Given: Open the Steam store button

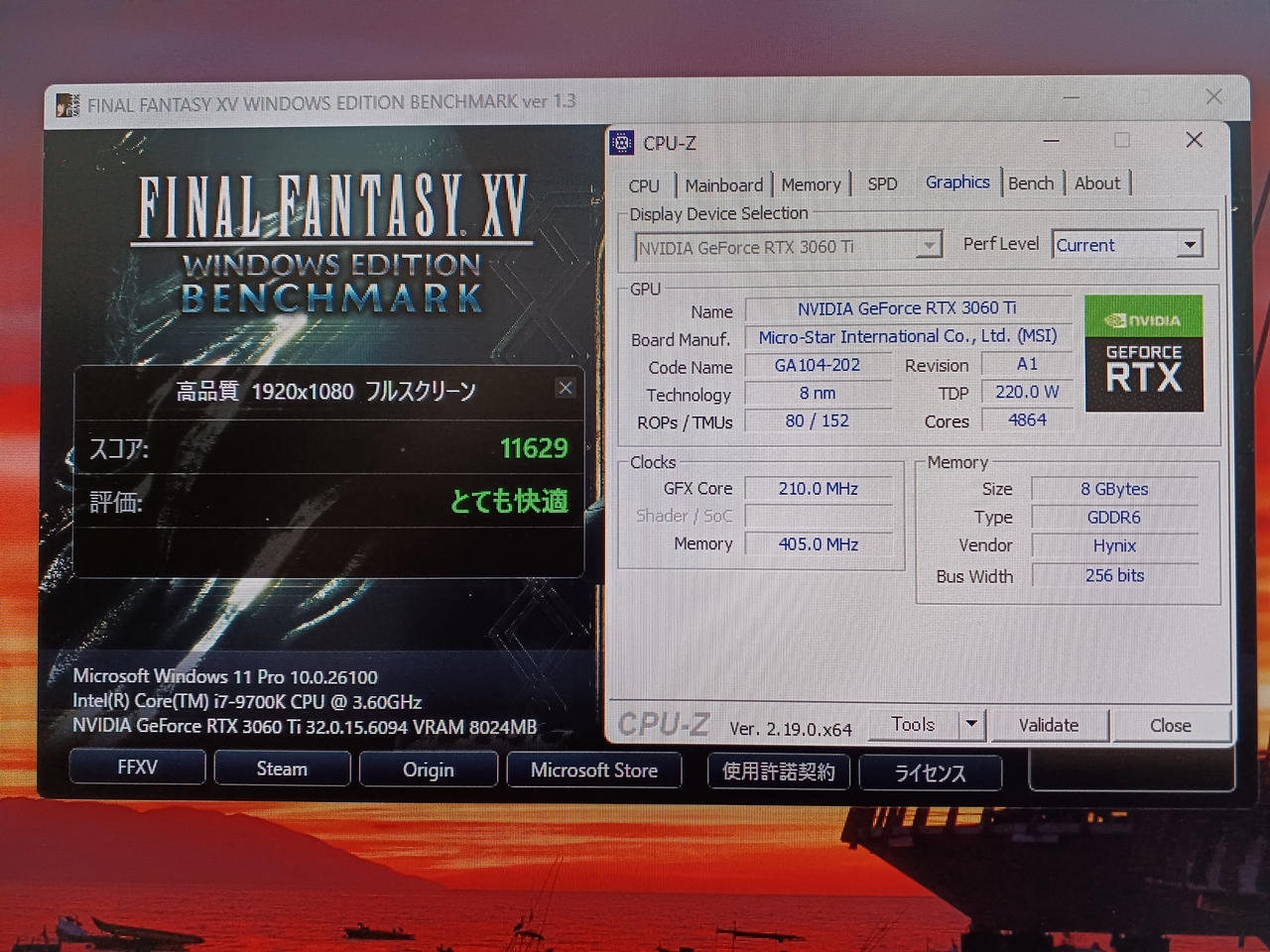Looking at the screenshot, I should click(282, 769).
